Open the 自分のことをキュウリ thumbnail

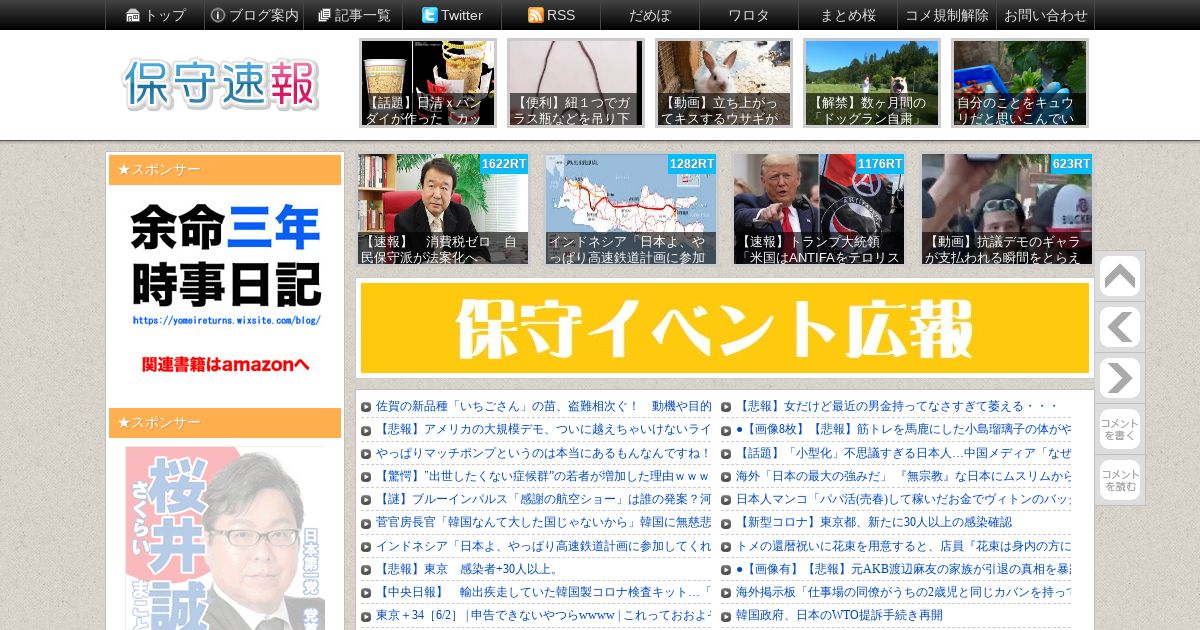[x=1020, y=83]
